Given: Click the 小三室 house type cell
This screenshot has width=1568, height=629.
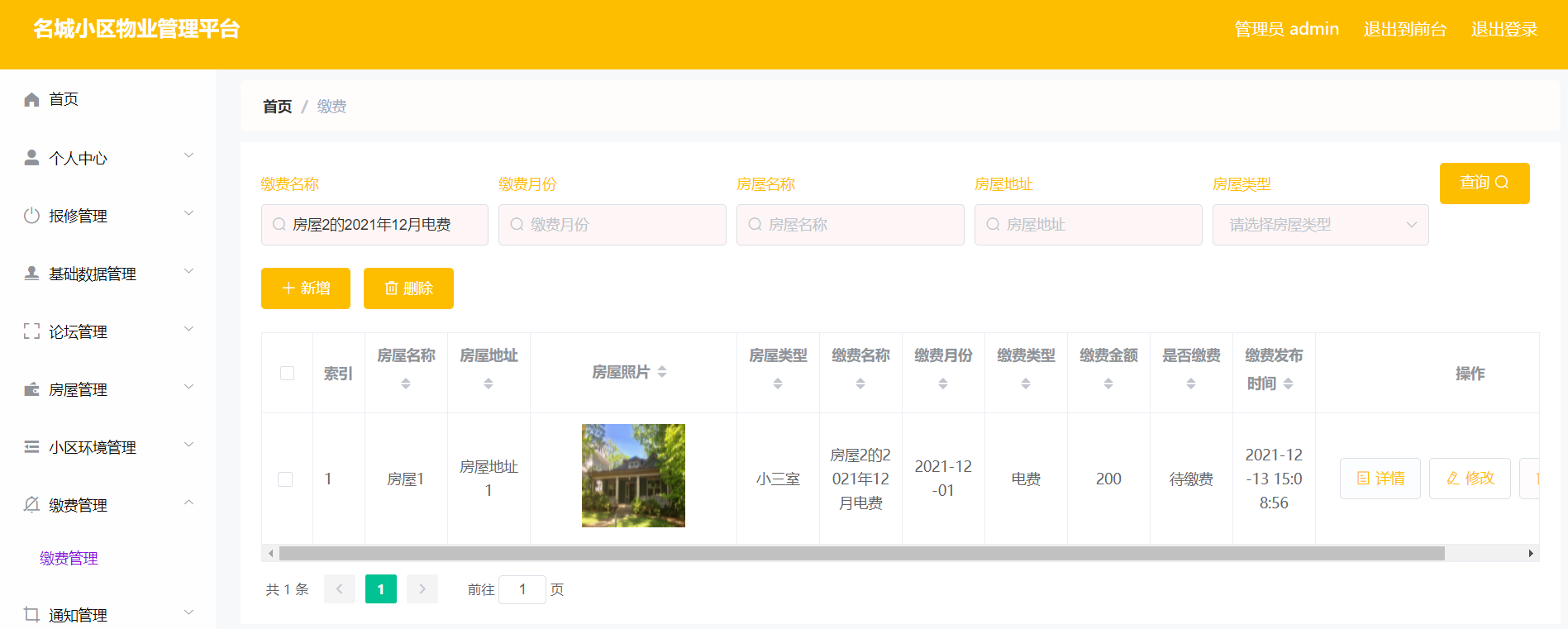Looking at the screenshot, I should click(778, 479).
